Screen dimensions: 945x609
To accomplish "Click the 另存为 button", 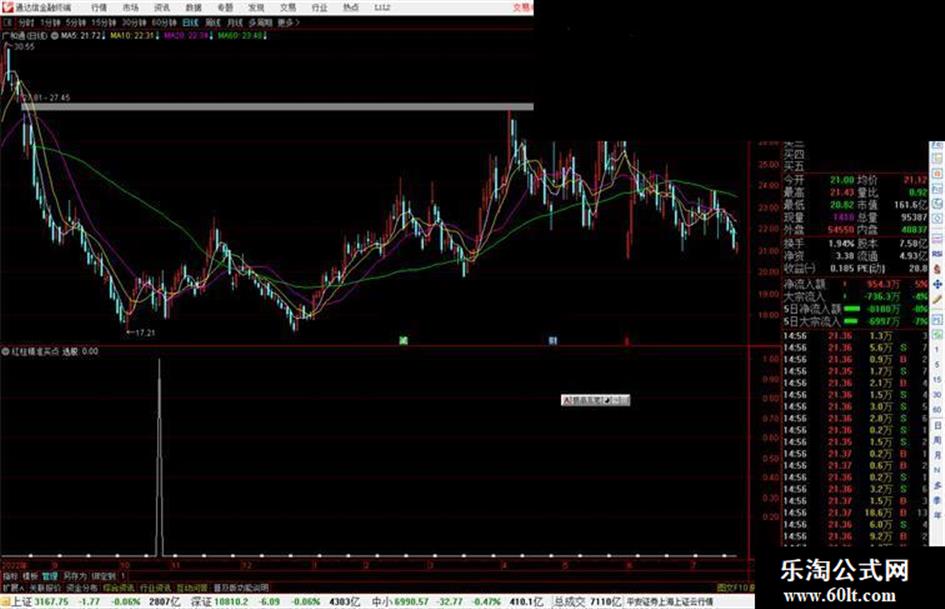I will coord(75,576).
